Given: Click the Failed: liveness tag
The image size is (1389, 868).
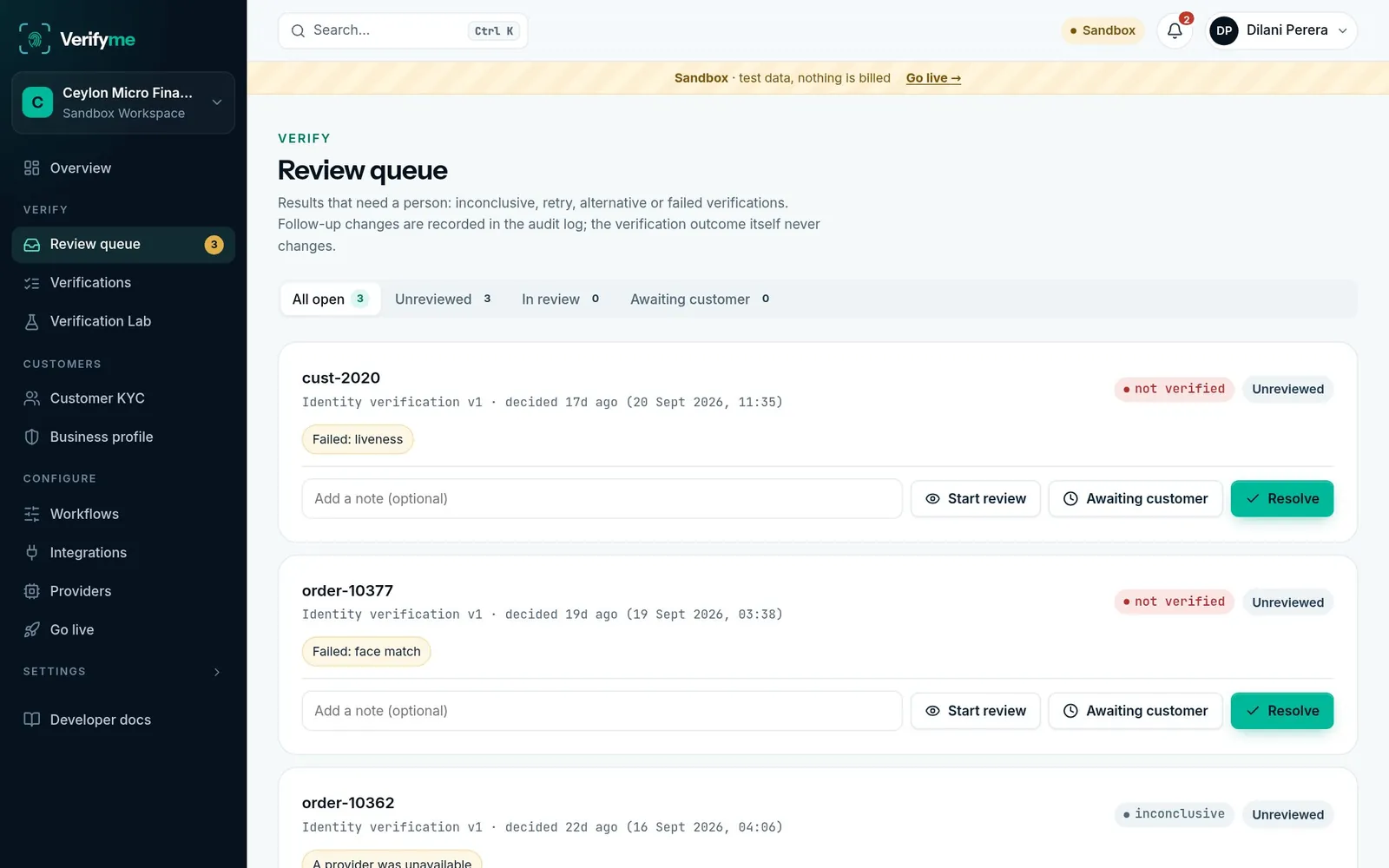Looking at the screenshot, I should coord(358,439).
